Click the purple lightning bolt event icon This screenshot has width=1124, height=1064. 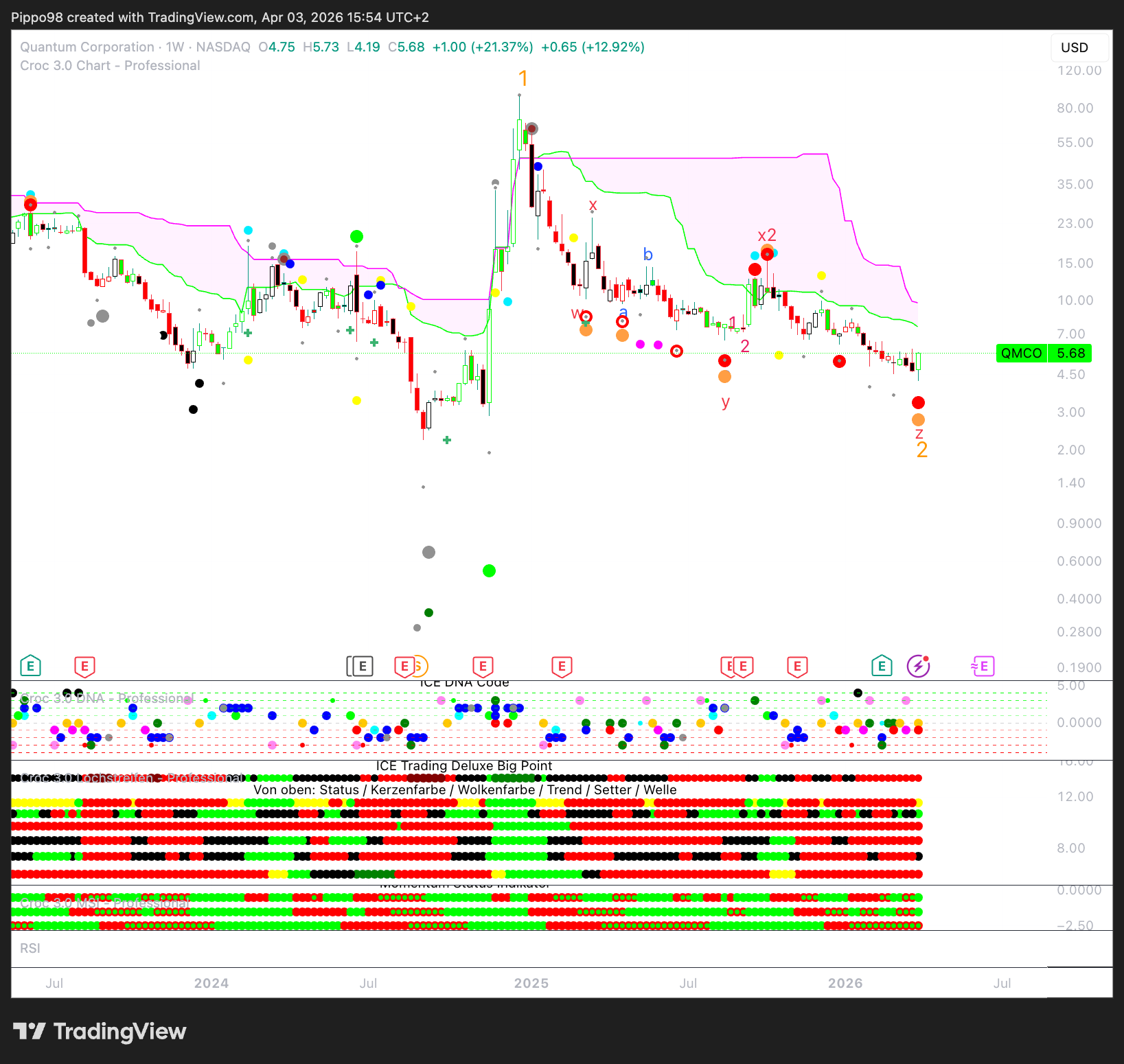[918, 666]
